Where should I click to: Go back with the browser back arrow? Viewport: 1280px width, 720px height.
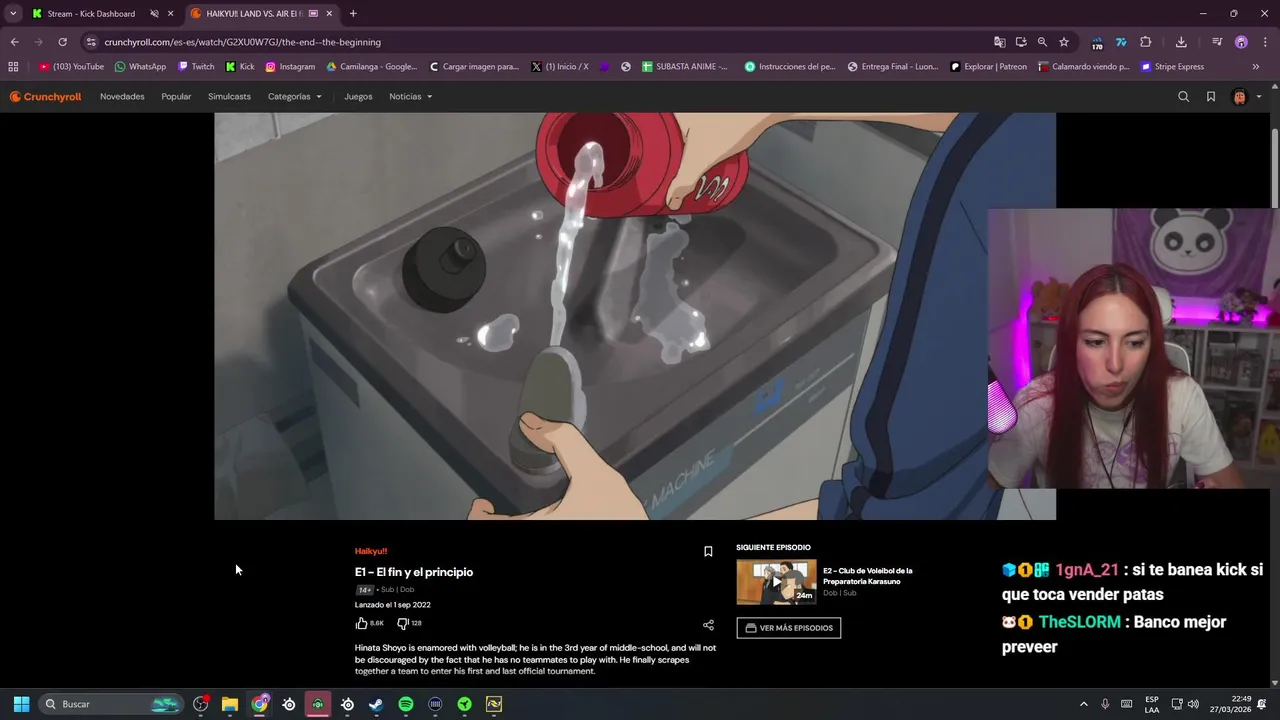[15, 42]
